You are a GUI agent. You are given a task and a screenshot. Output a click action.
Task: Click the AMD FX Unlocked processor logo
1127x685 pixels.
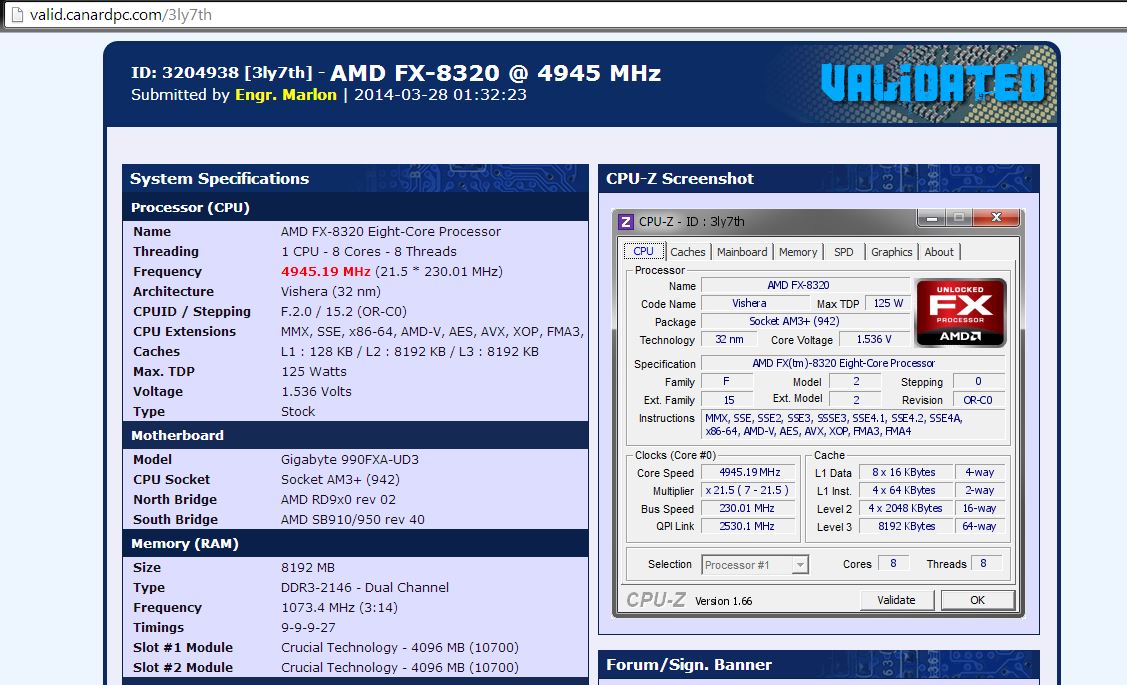(x=960, y=313)
